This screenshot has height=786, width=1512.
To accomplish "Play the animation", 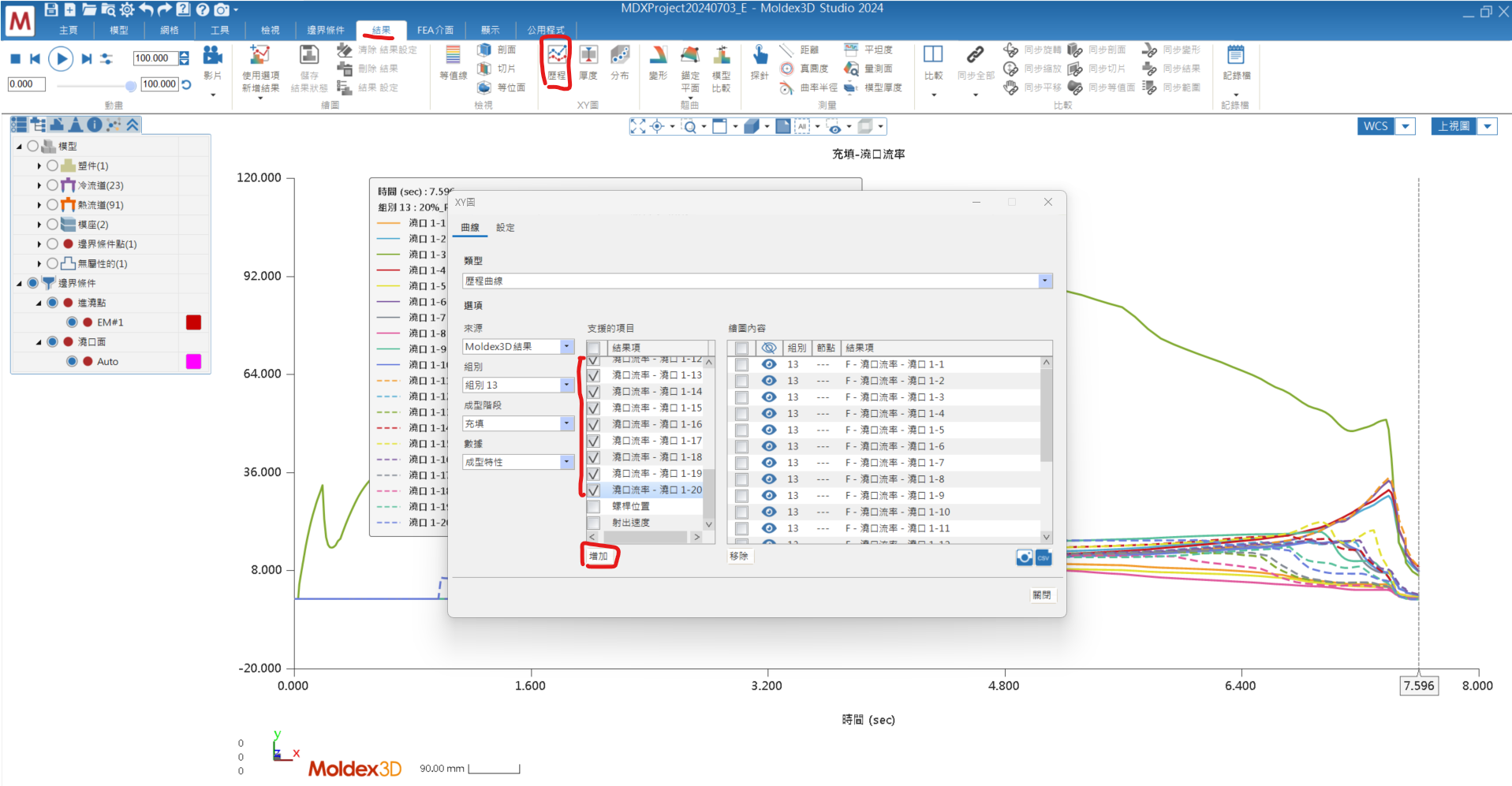I will point(61,58).
